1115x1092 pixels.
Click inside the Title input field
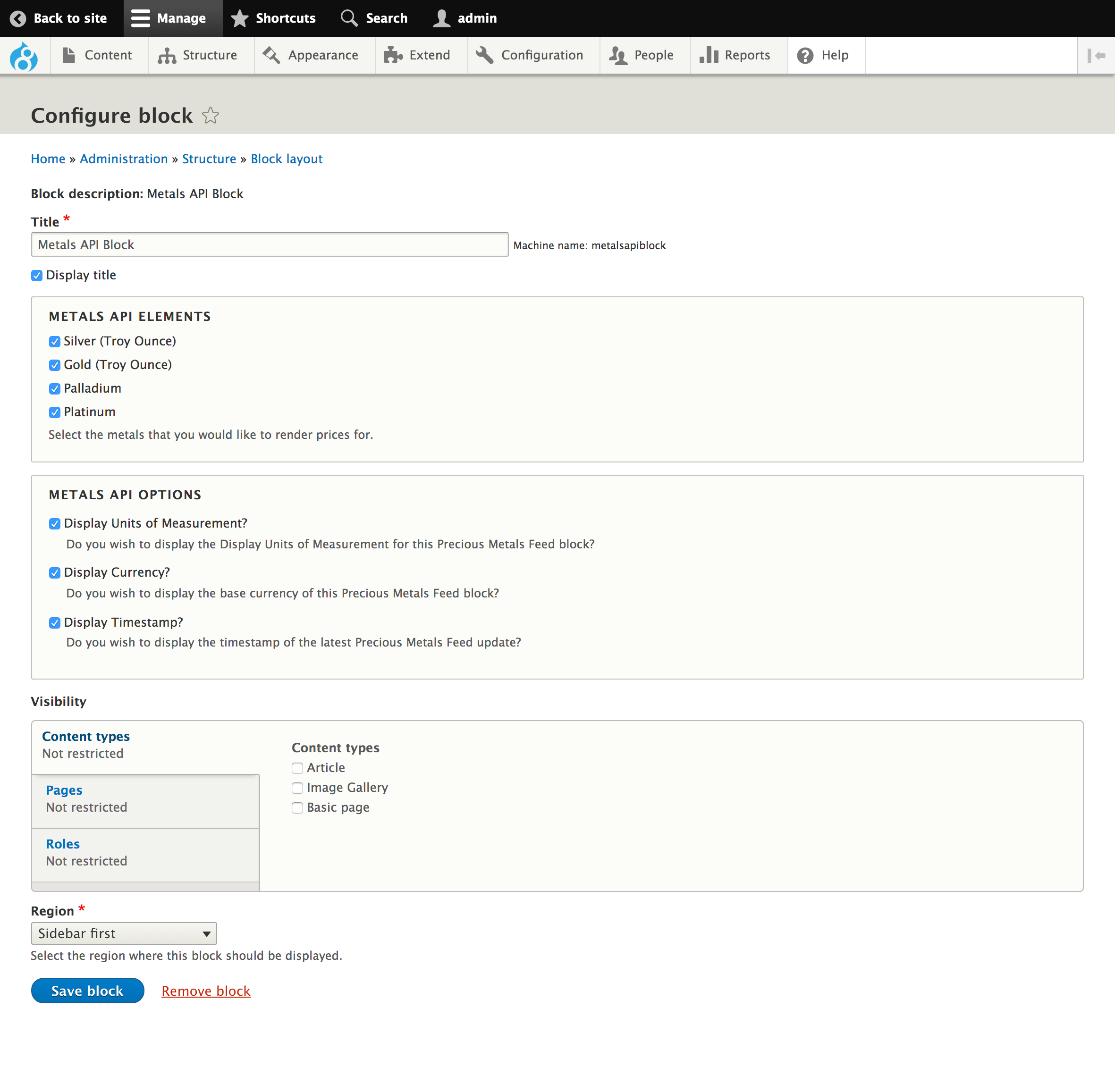coord(270,244)
